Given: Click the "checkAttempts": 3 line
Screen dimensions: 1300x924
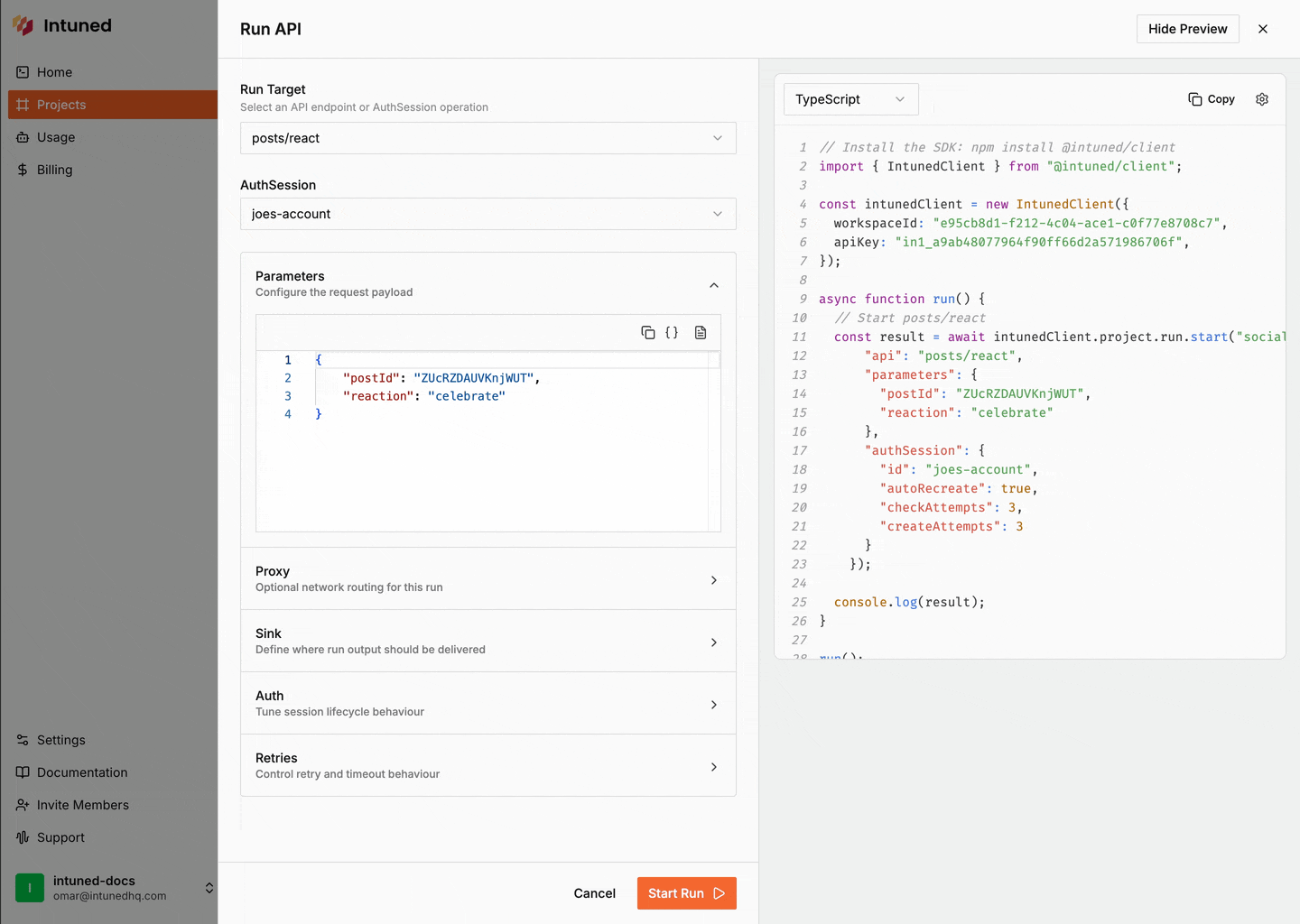Looking at the screenshot, I should click(951, 507).
